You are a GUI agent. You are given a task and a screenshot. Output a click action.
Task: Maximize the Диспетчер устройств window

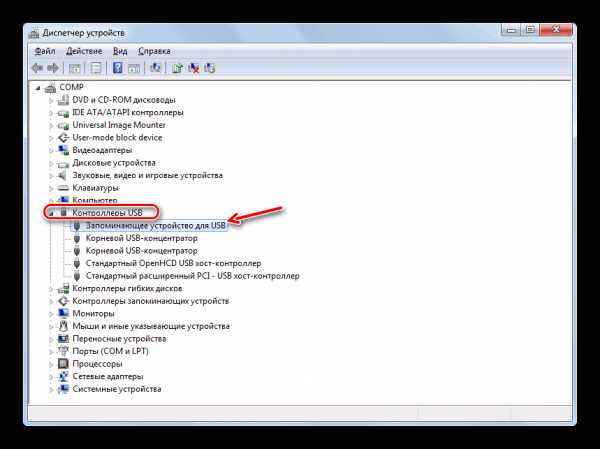click(530, 30)
